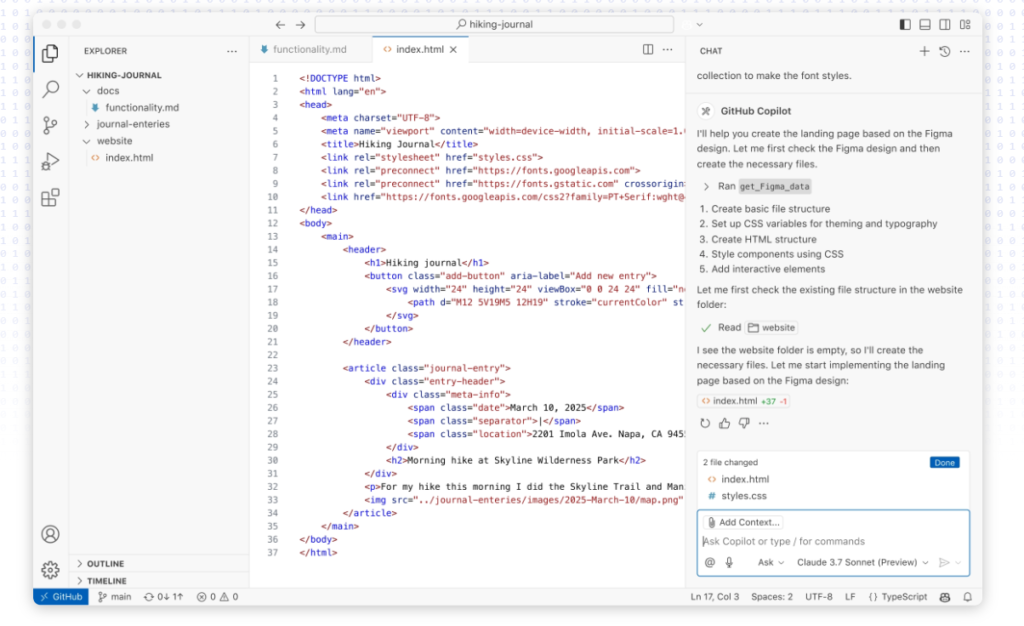Split the editor to the right
The height and width of the screenshot is (626, 1024).
click(648, 50)
